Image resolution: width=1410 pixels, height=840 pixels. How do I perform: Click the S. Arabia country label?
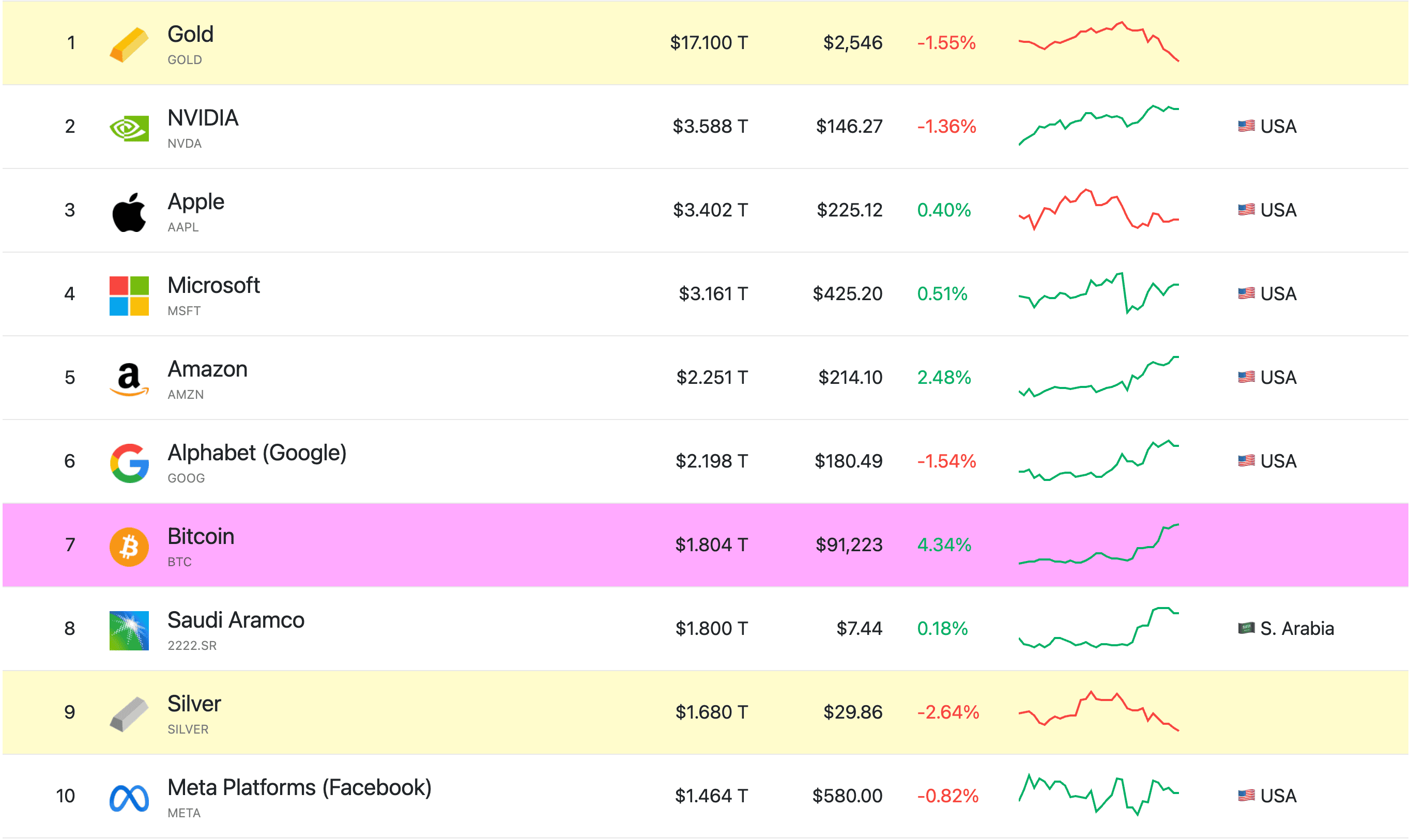[x=1297, y=629]
